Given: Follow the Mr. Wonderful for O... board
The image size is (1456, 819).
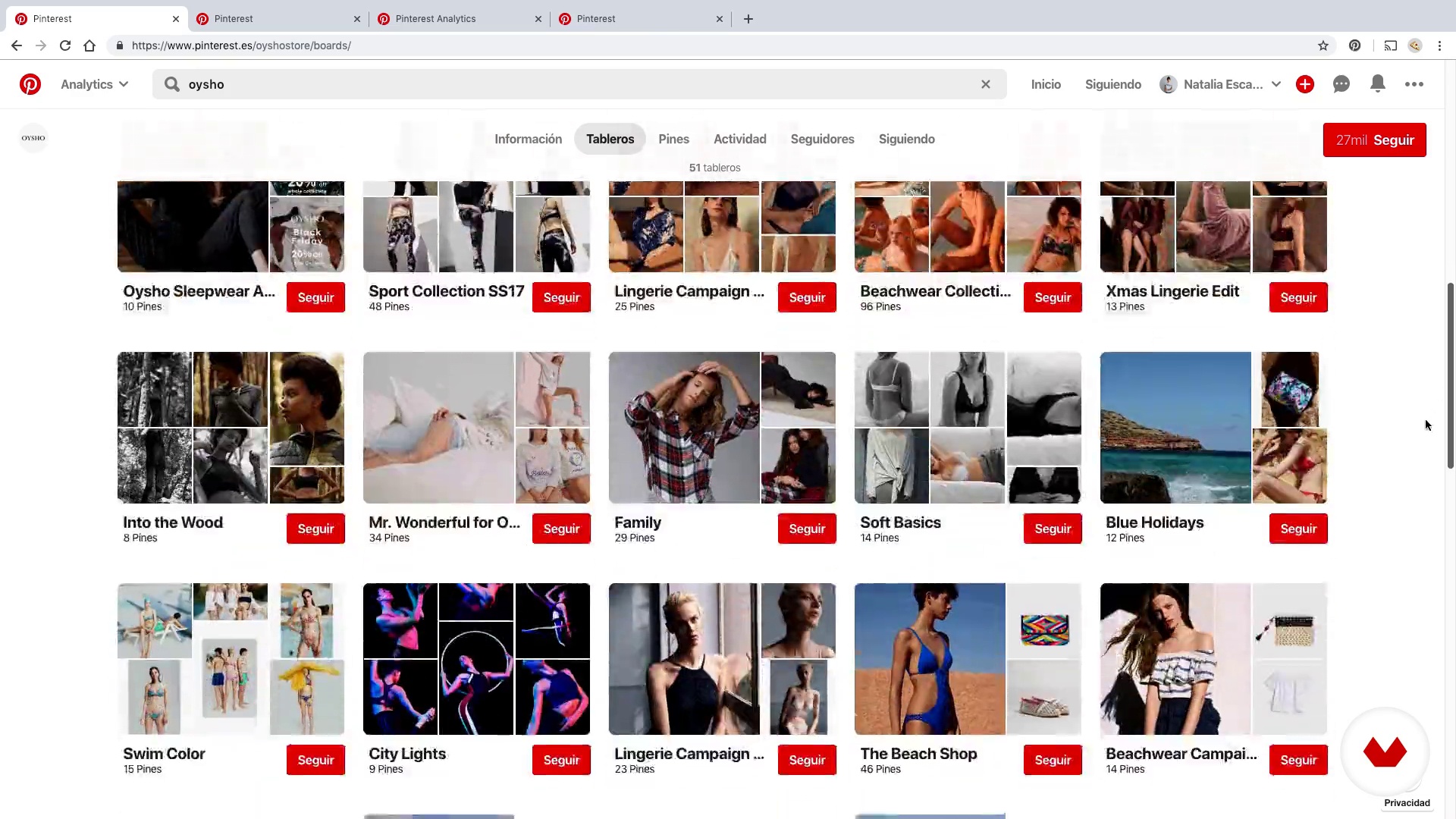Looking at the screenshot, I should [x=561, y=529].
